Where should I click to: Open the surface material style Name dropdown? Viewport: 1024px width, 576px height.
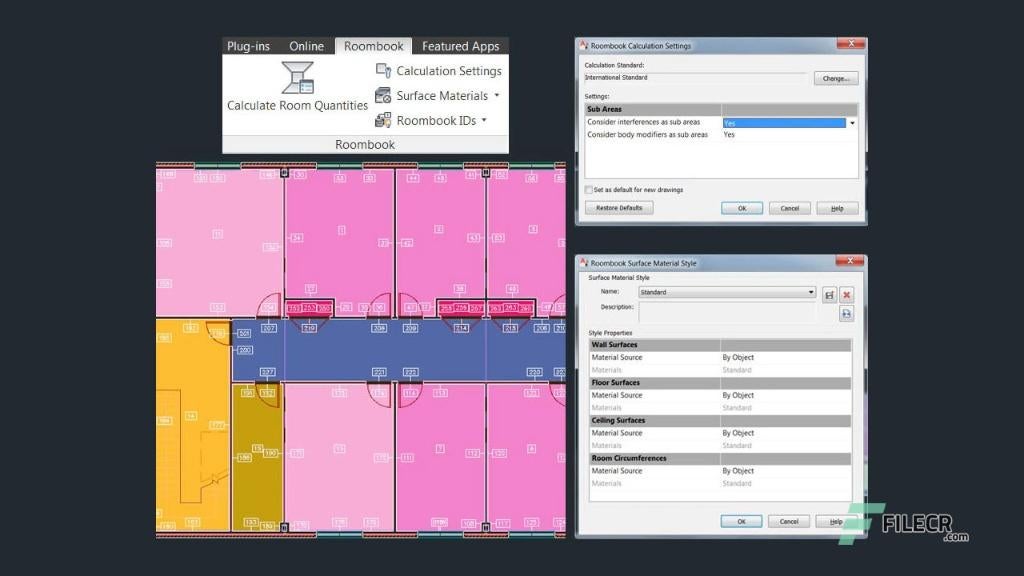coord(810,293)
